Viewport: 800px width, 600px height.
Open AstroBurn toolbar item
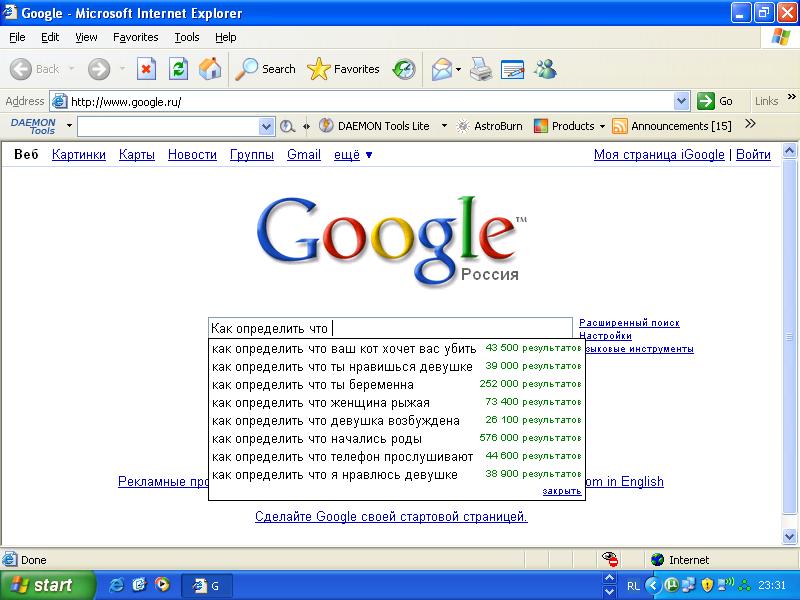pyautogui.click(x=490, y=126)
